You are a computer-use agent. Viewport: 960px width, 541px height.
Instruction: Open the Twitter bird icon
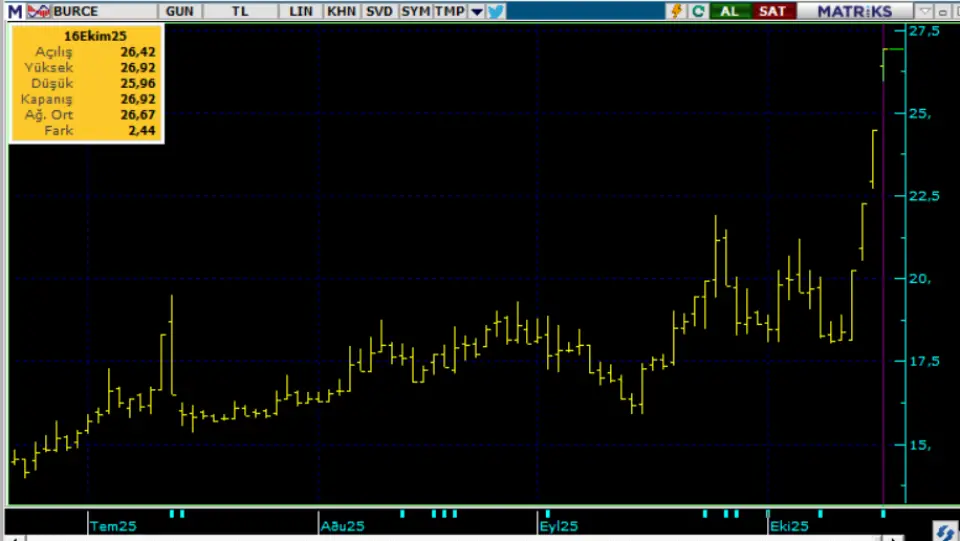point(496,11)
